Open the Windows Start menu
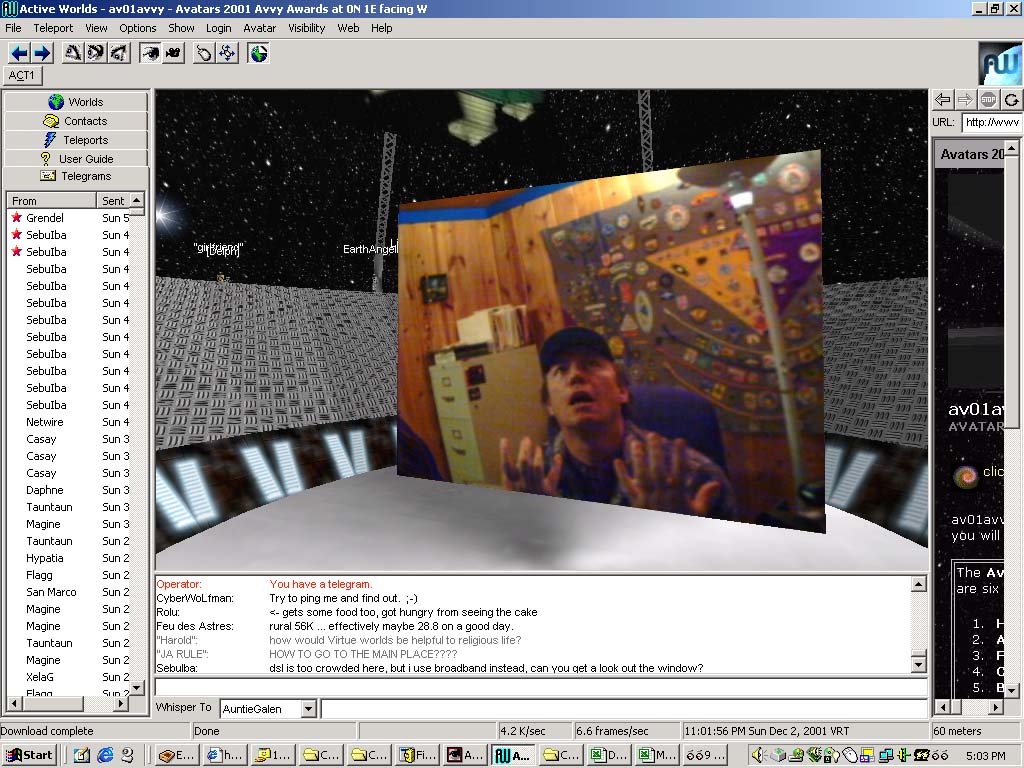Viewport: 1024px width, 768px height. [29, 755]
